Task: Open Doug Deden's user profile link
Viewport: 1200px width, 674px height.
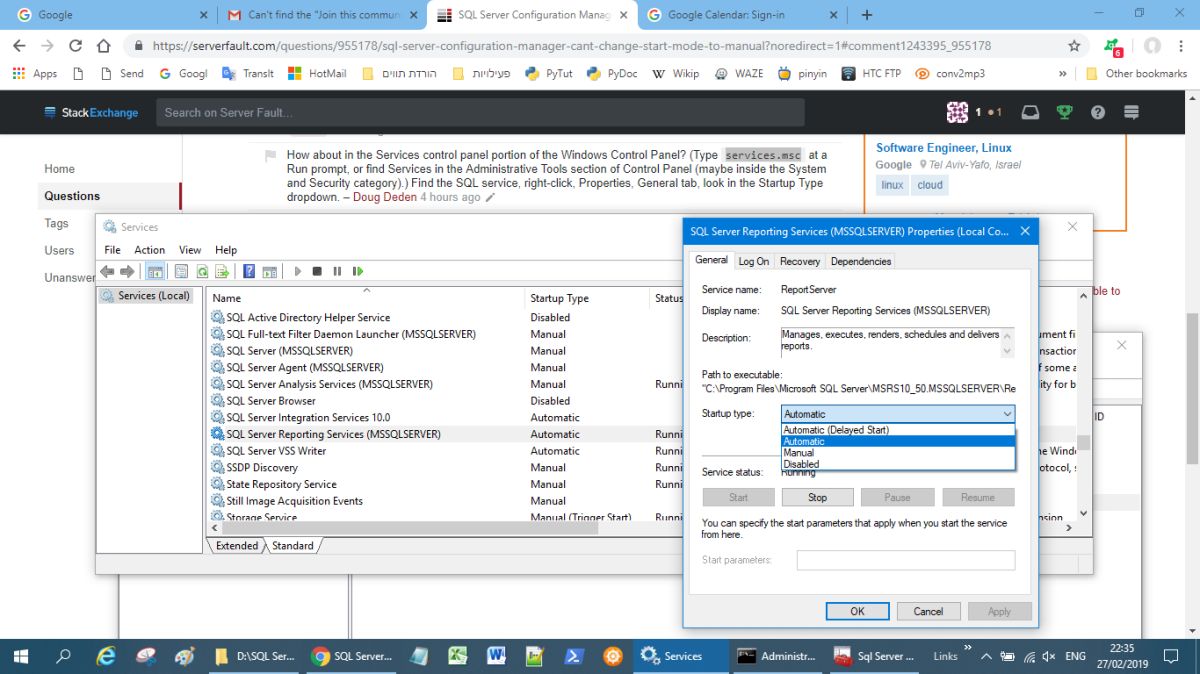Action: [x=386, y=197]
